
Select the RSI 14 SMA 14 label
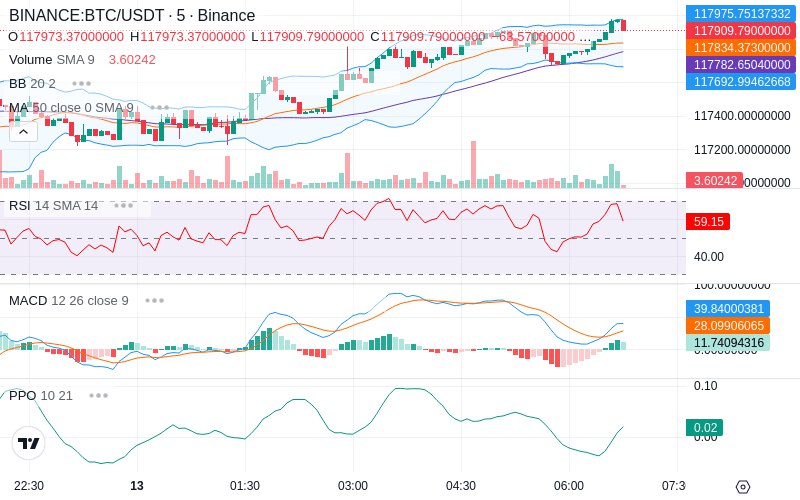54,206
